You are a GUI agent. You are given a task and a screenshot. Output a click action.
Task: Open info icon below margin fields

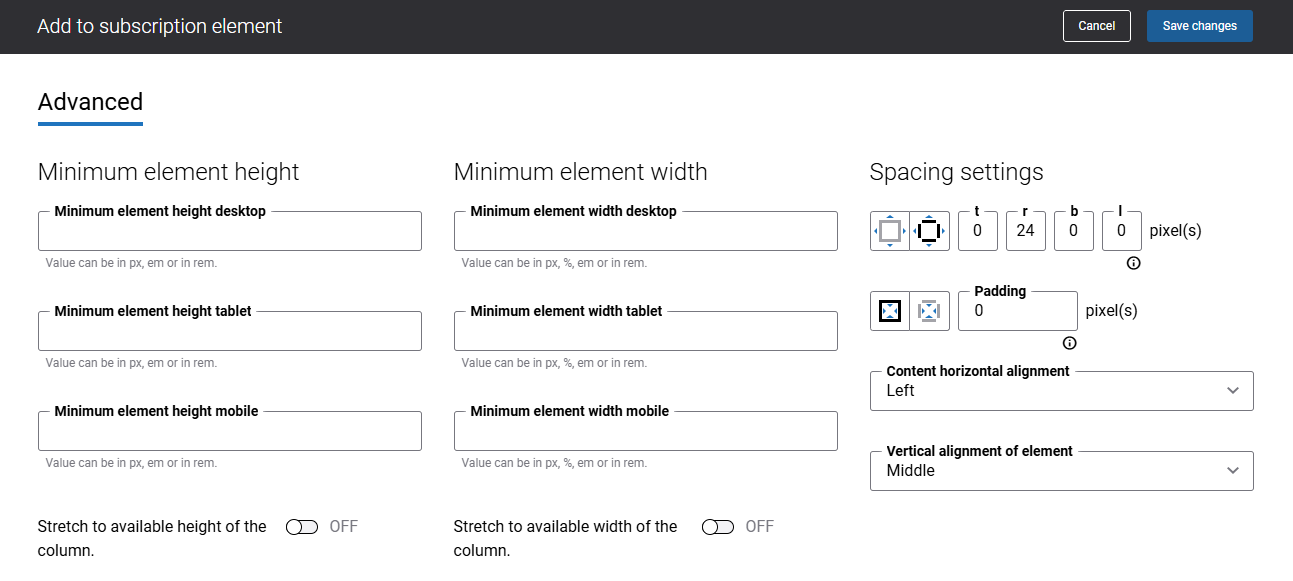(1134, 263)
